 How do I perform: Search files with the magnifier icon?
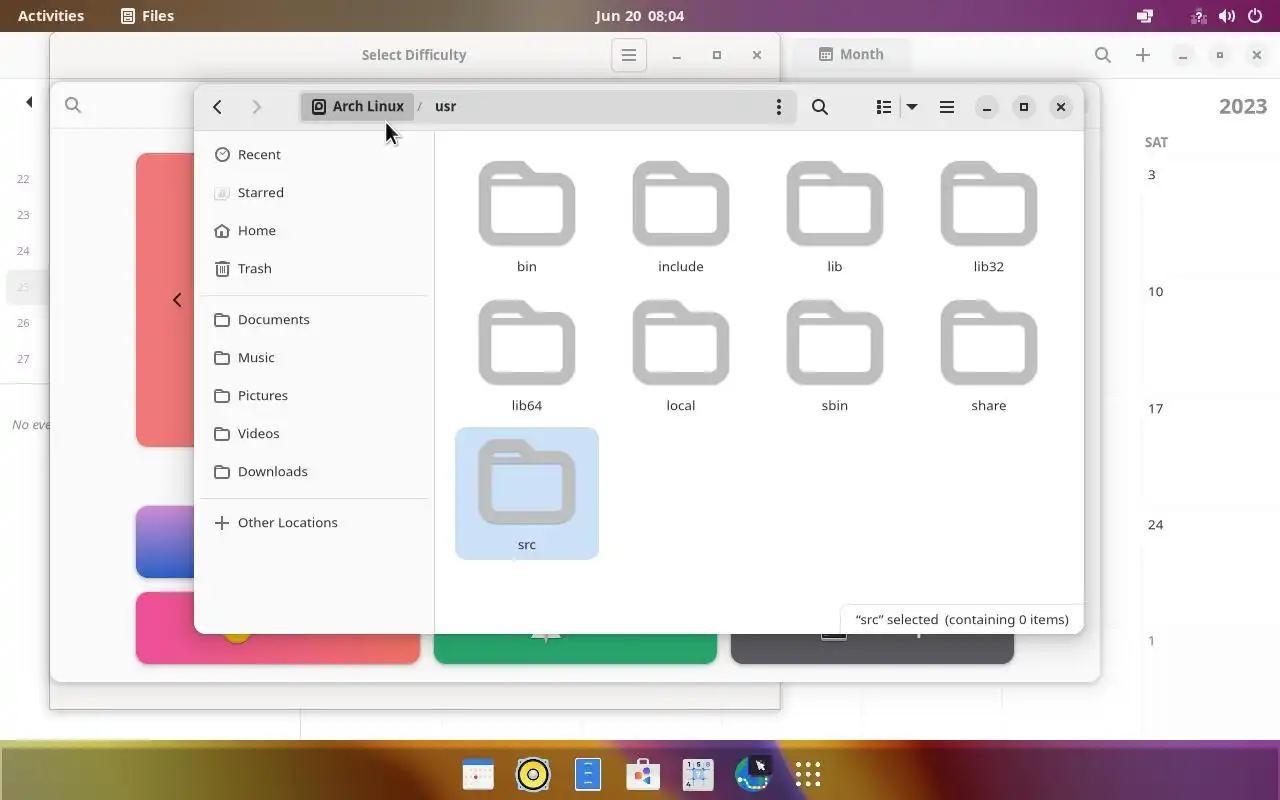coord(820,107)
